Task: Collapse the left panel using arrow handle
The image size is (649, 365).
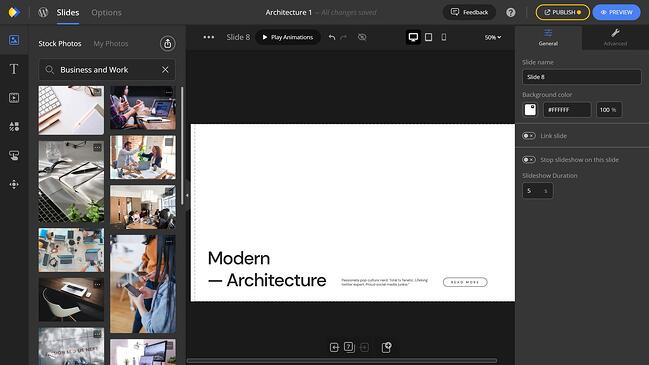Action: coord(187,195)
